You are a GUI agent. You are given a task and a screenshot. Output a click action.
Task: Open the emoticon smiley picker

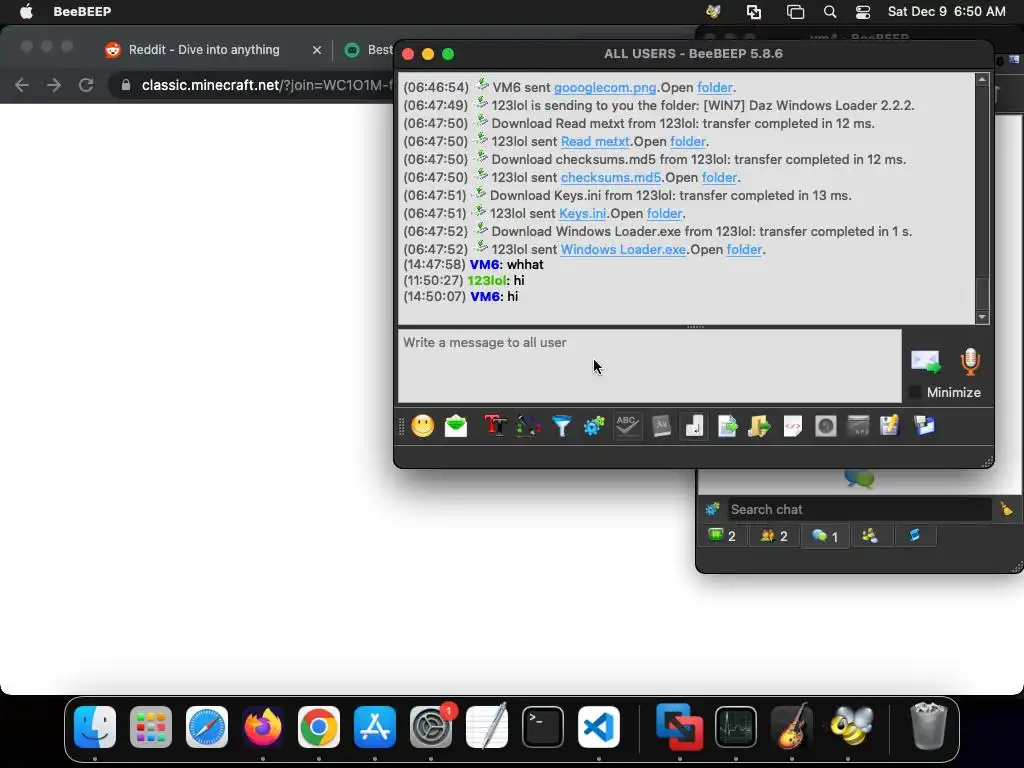click(423, 426)
